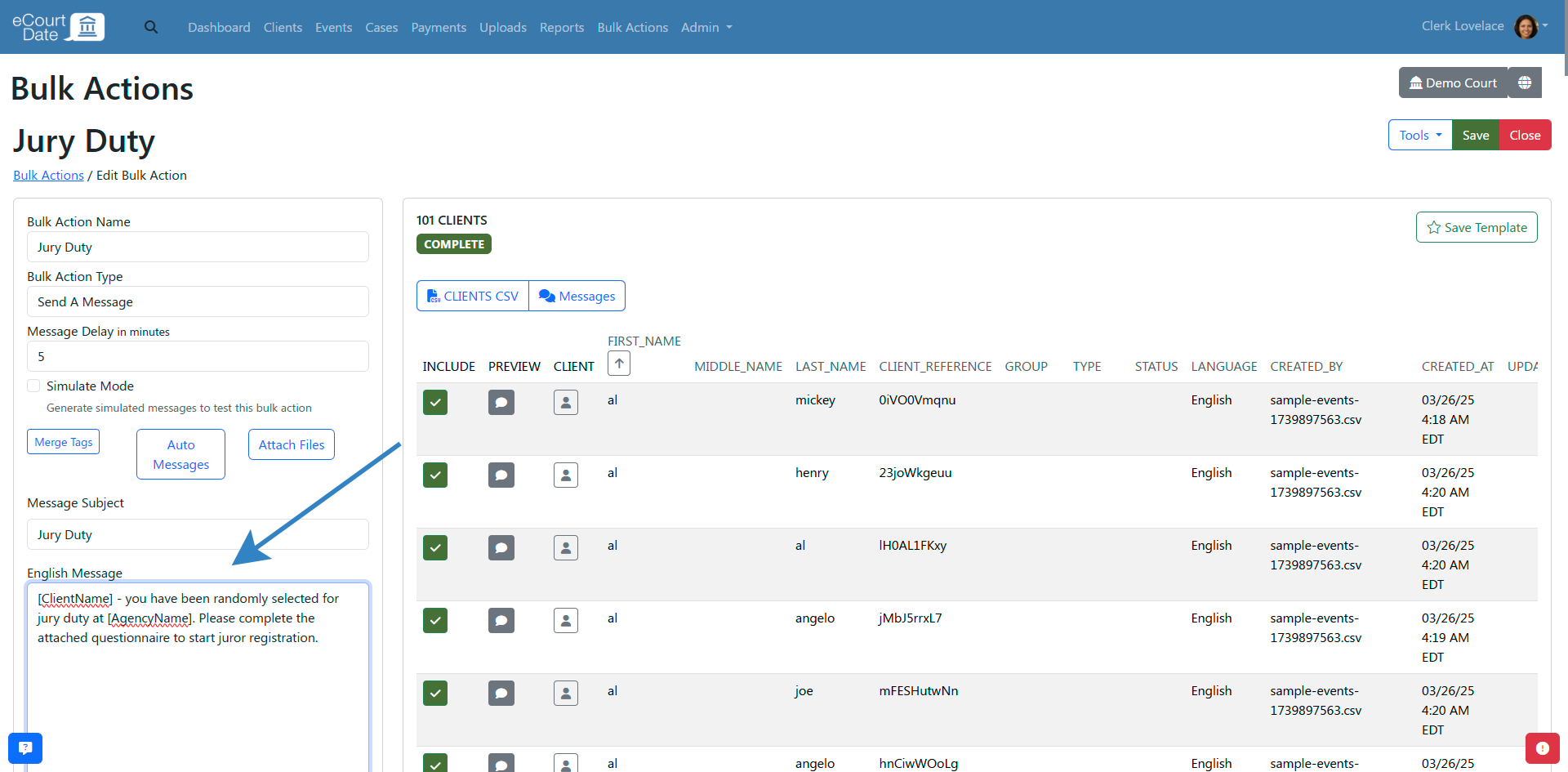Open Reports in navbar
Viewport: 1568px width, 772px height.
[562, 27]
